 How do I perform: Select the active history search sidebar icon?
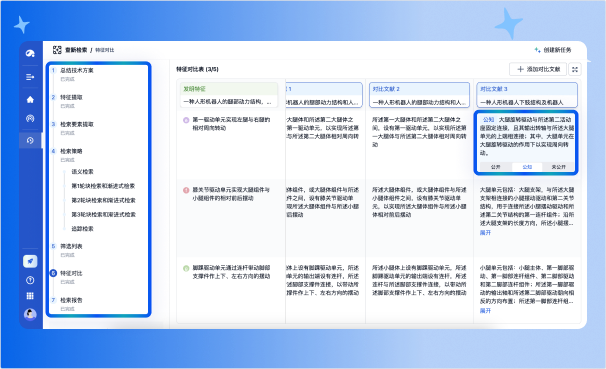[30, 140]
